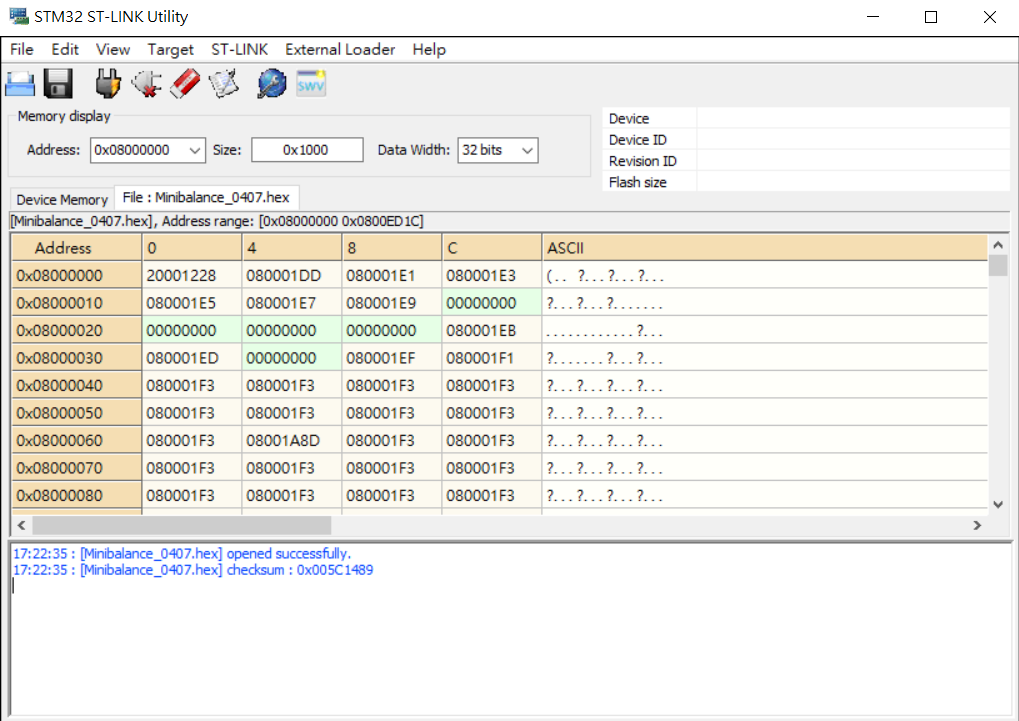Image resolution: width=1019 pixels, height=721 pixels.
Task: Click address row 0x08000060
Action: 77,441
